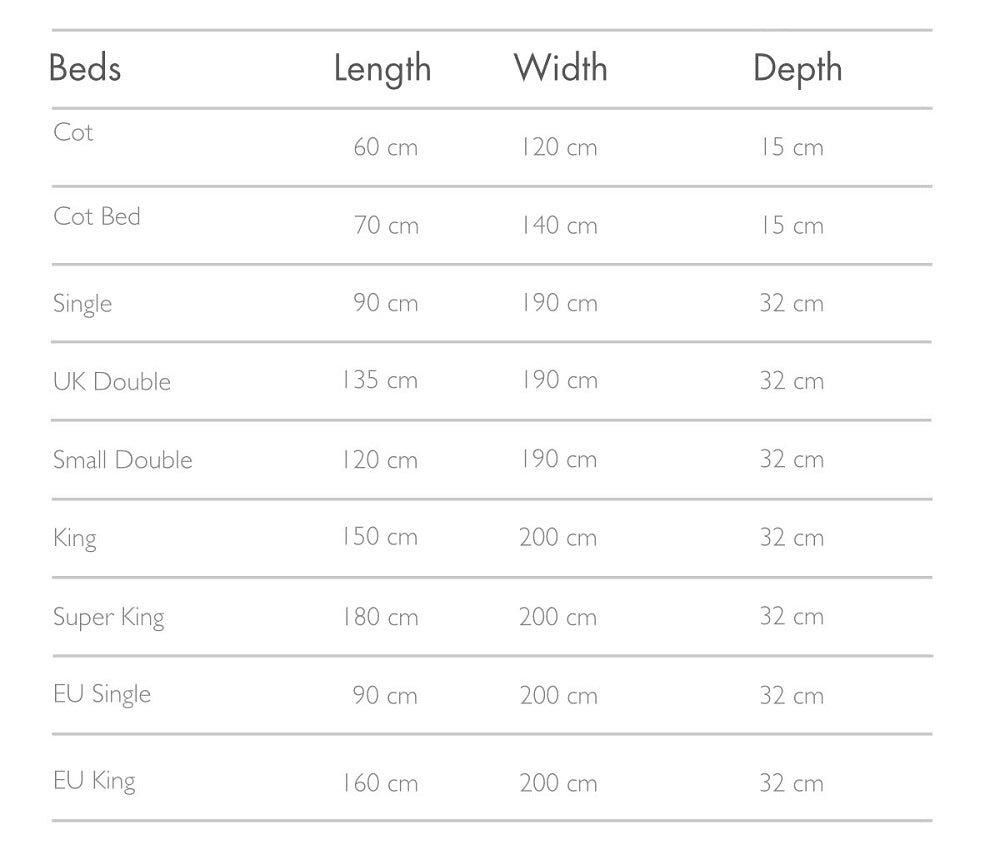Select the Cot row label
The height and width of the screenshot is (864, 1000).
point(73,132)
